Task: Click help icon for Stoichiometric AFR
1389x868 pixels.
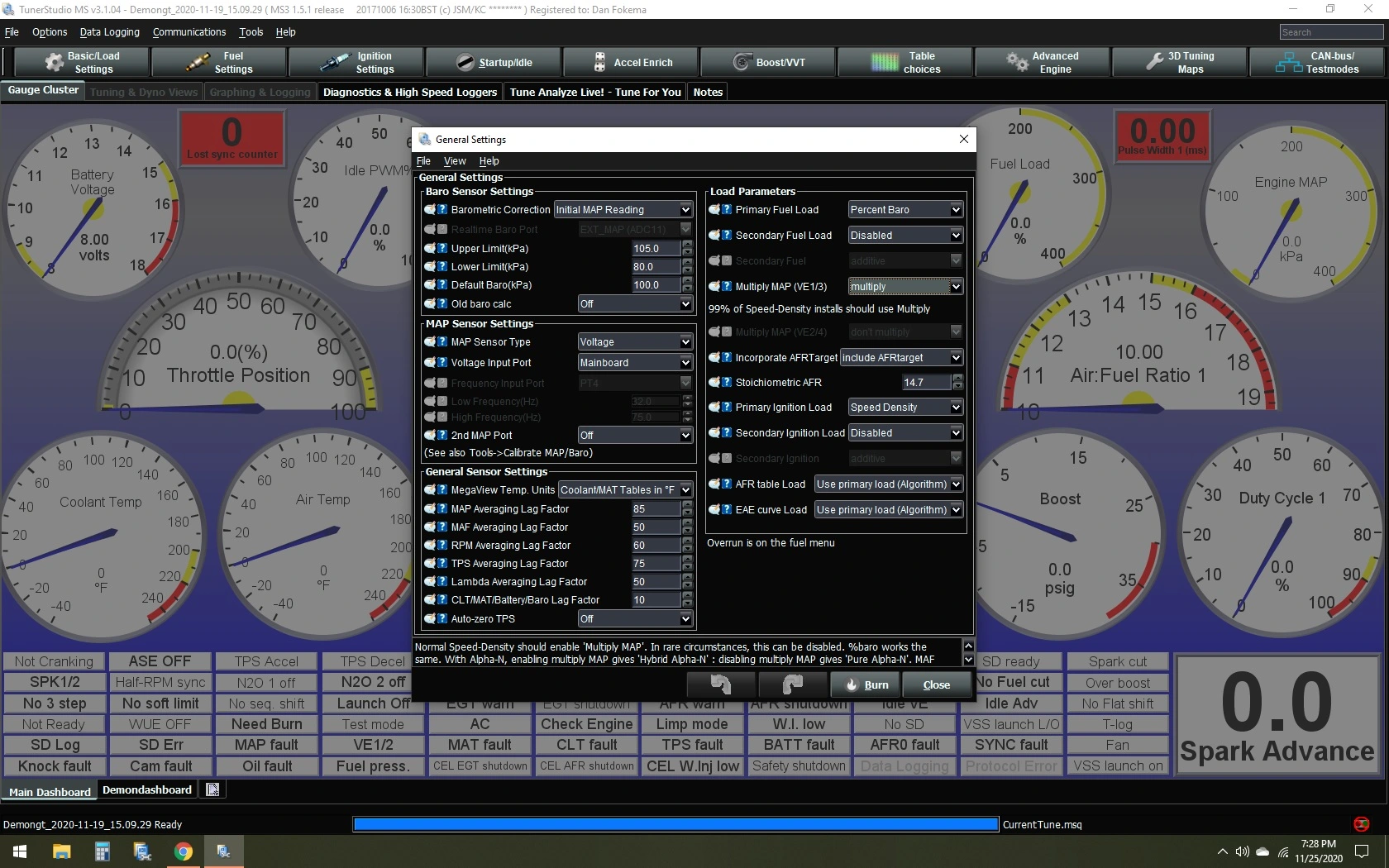Action: [x=727, y=382]
